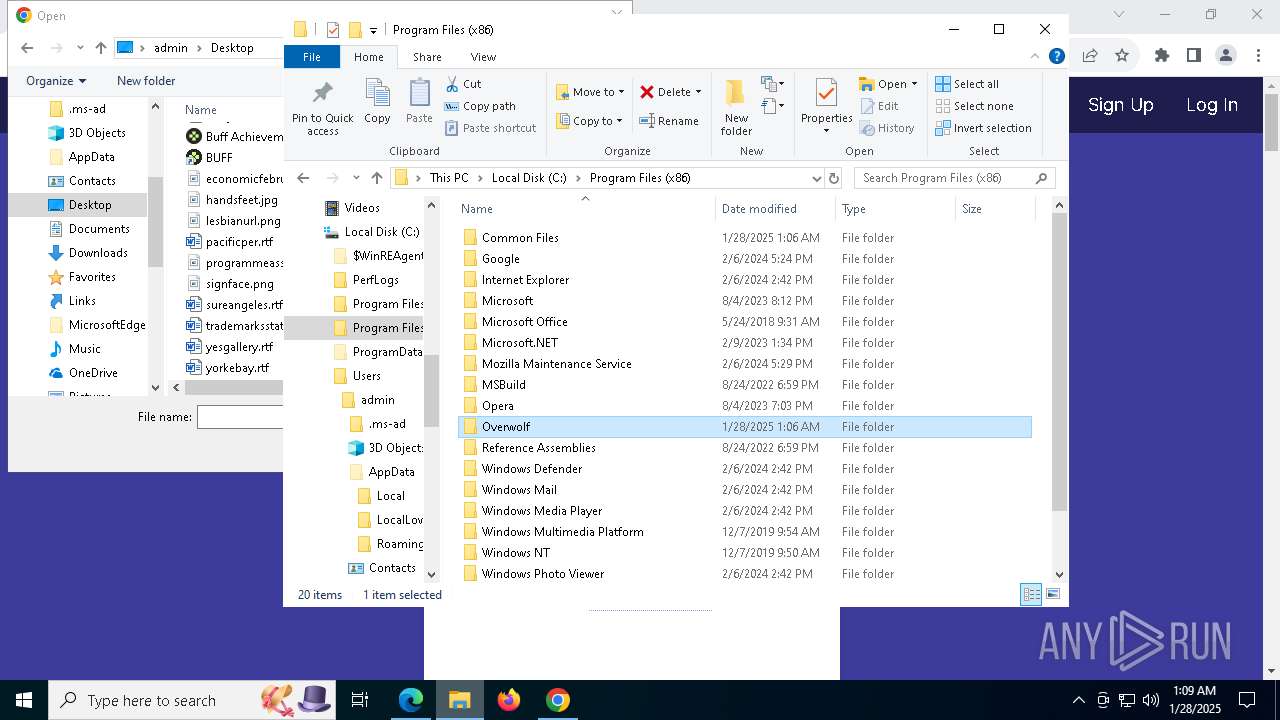Click the Search Program Files (x86) box

[x=954, y=178]
